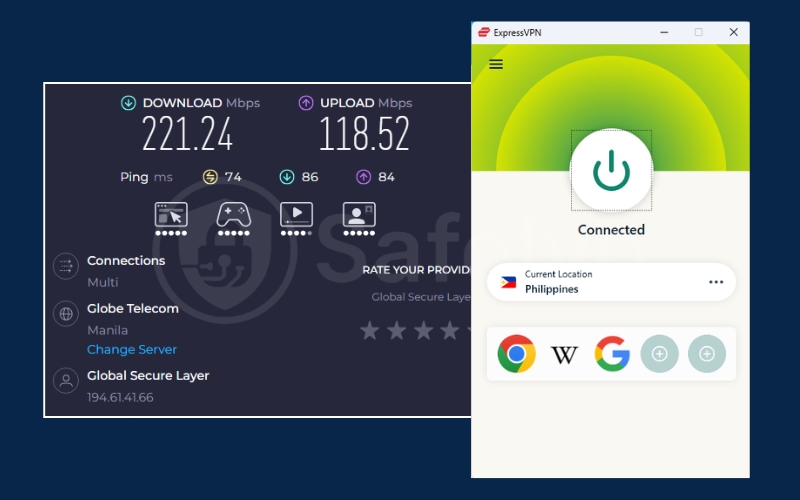Launch the Google shortcut in ExpressVPN
Screen dimensions: 800x500
(612, 354)
